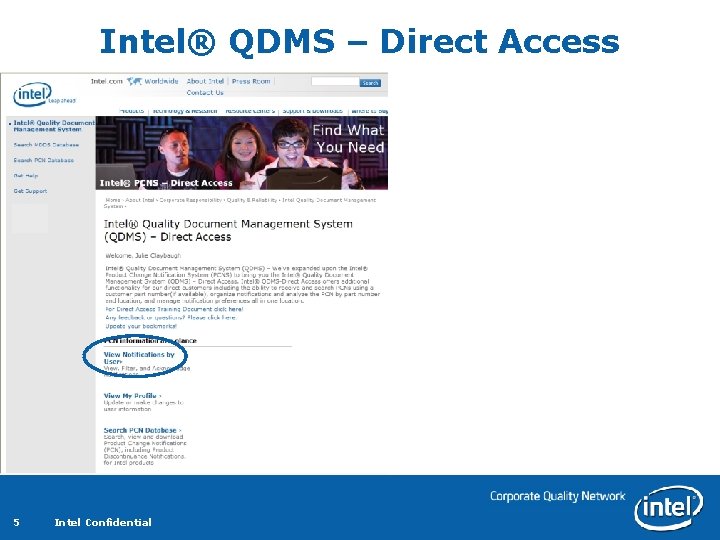Open the Press Room link

pyautogui.click(x=251, y=81)
